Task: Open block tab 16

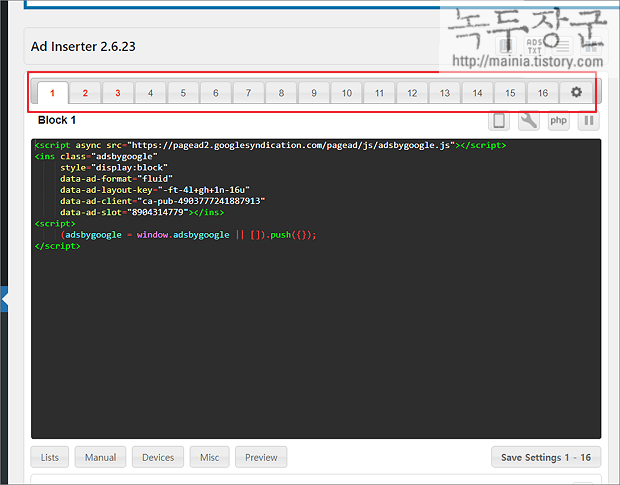Action: (x=543, y=93)
